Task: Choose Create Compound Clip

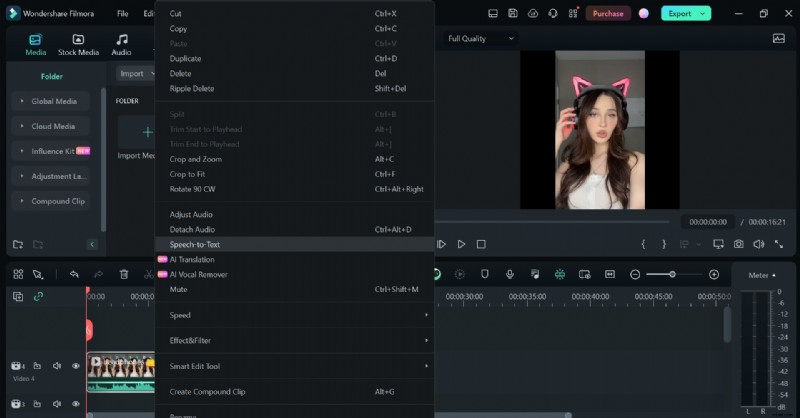Action: point(294,392)
